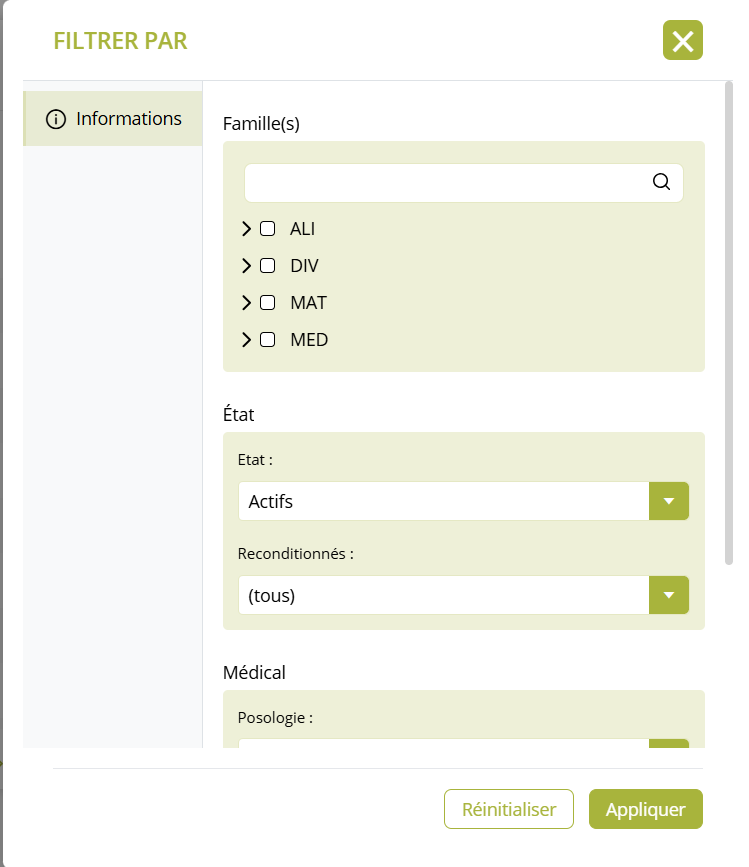Unfold the MAT family chevron
The width and height of the screenshot is (749, 867).
point(247,303)
